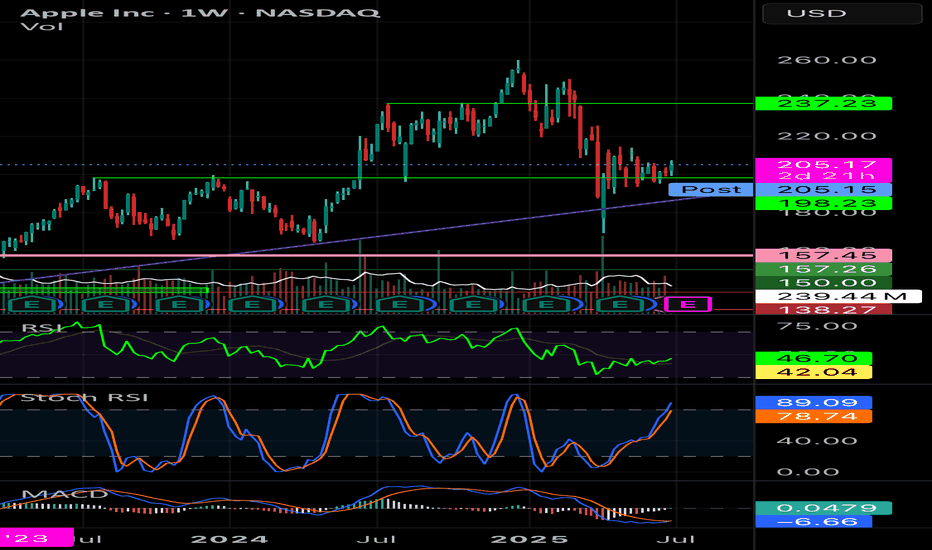
Task: Click the green 46.70 RSI value label
Action: click(x=813, y=359)
